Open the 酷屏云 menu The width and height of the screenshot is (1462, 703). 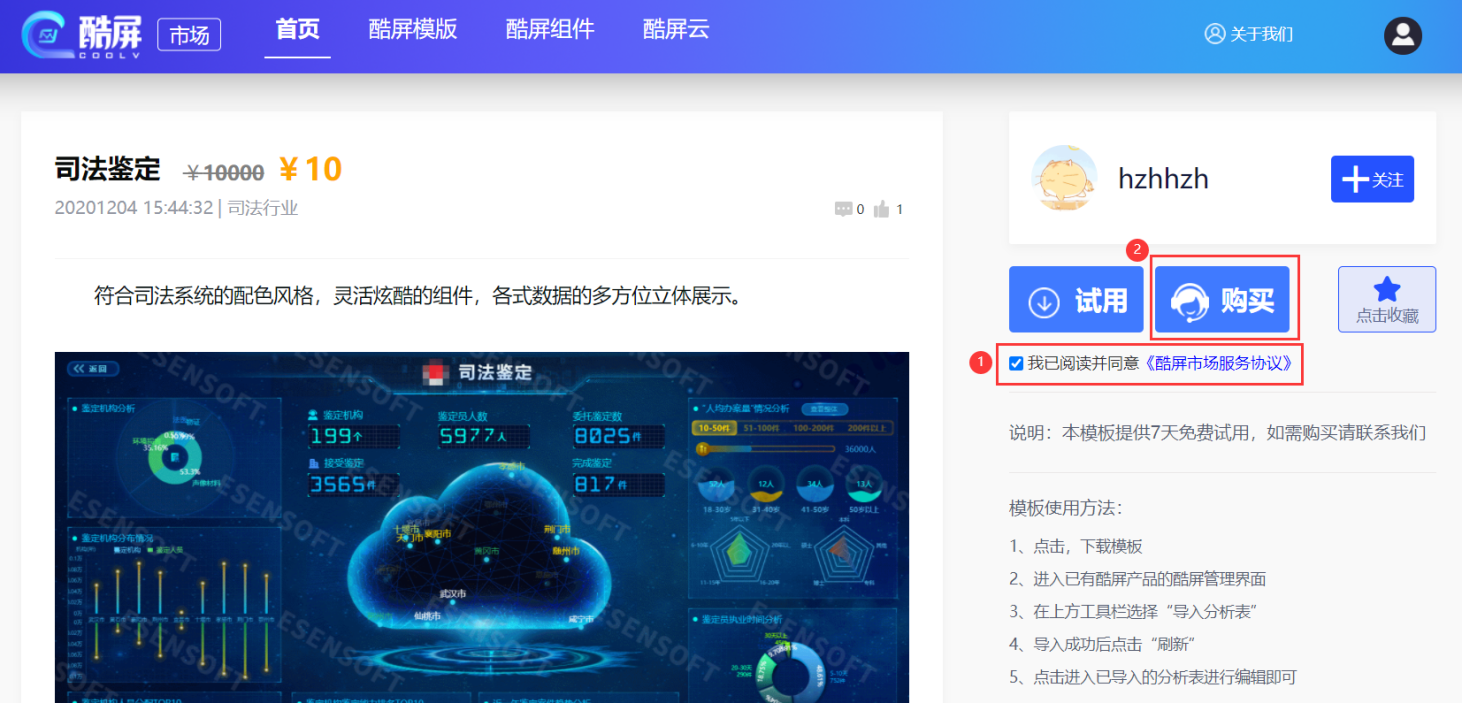[x=676, y=30]
